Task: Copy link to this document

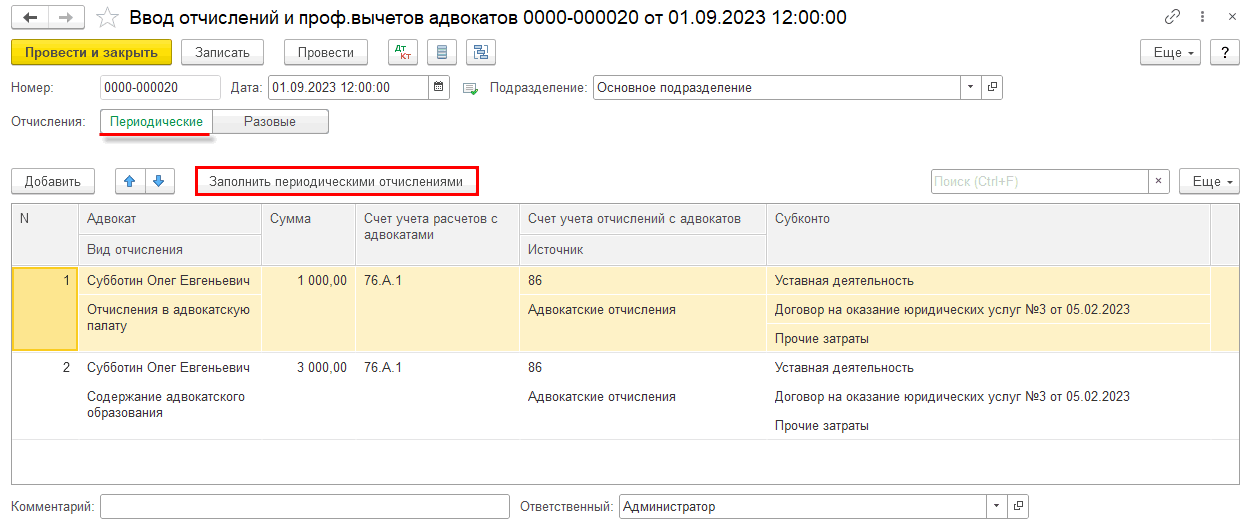Action: point(1172,18)
